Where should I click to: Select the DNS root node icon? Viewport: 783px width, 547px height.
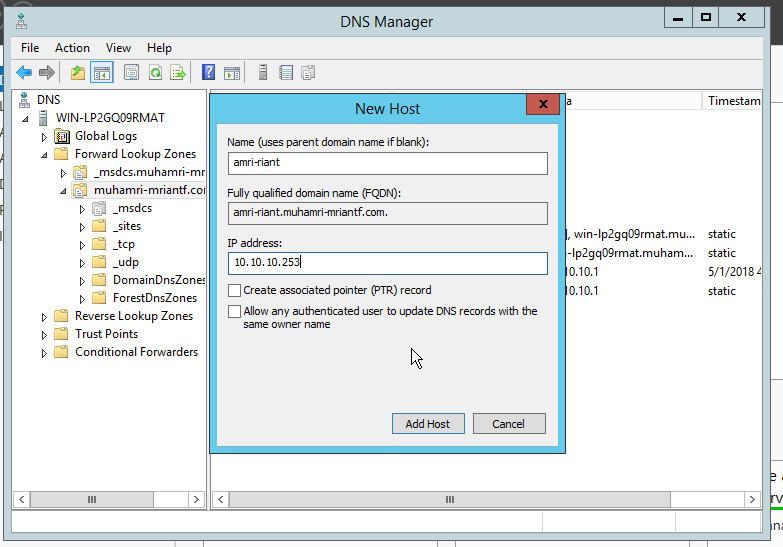[x=24, y=100]
